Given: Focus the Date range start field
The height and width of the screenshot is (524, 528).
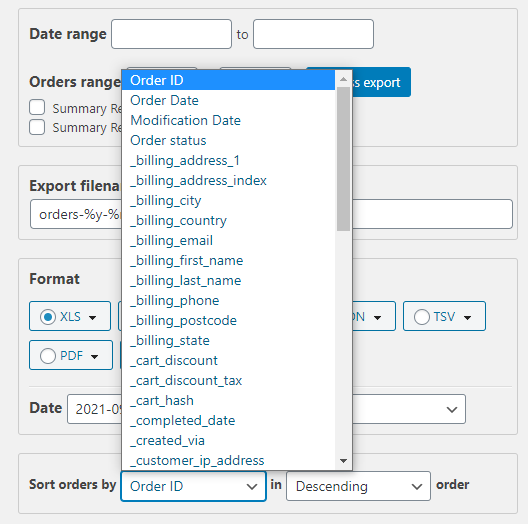Looking at the screenshot, I should (x=171, y=34).
